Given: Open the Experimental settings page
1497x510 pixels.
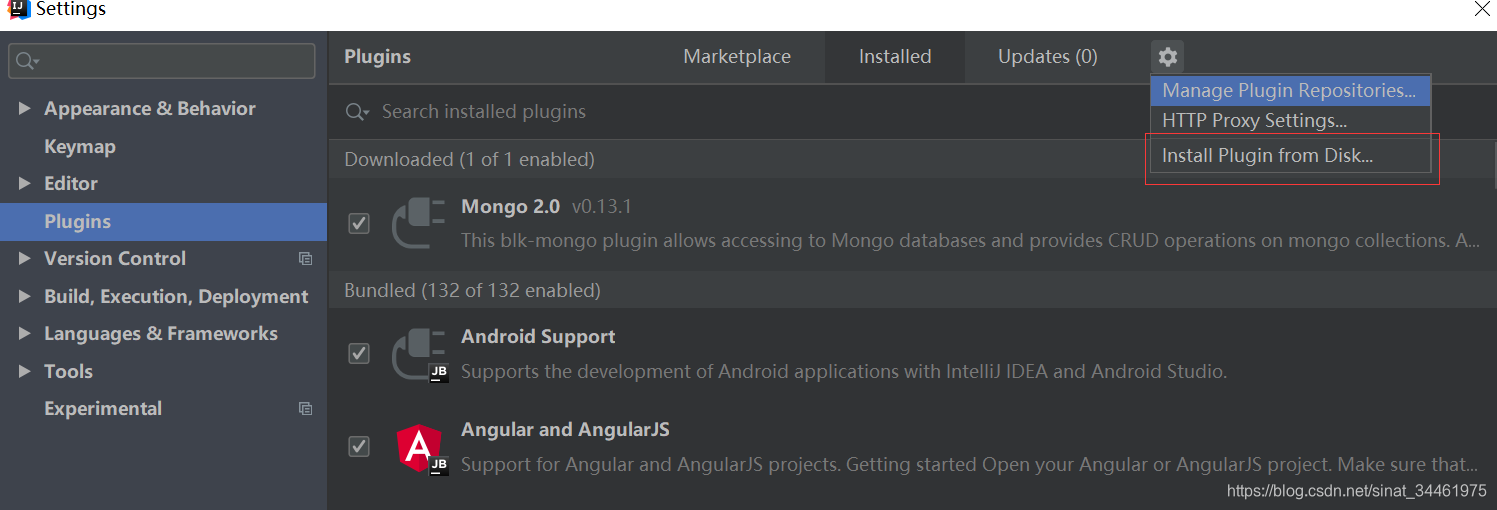Looking at the screenshot, I should (x=103, y=409).
